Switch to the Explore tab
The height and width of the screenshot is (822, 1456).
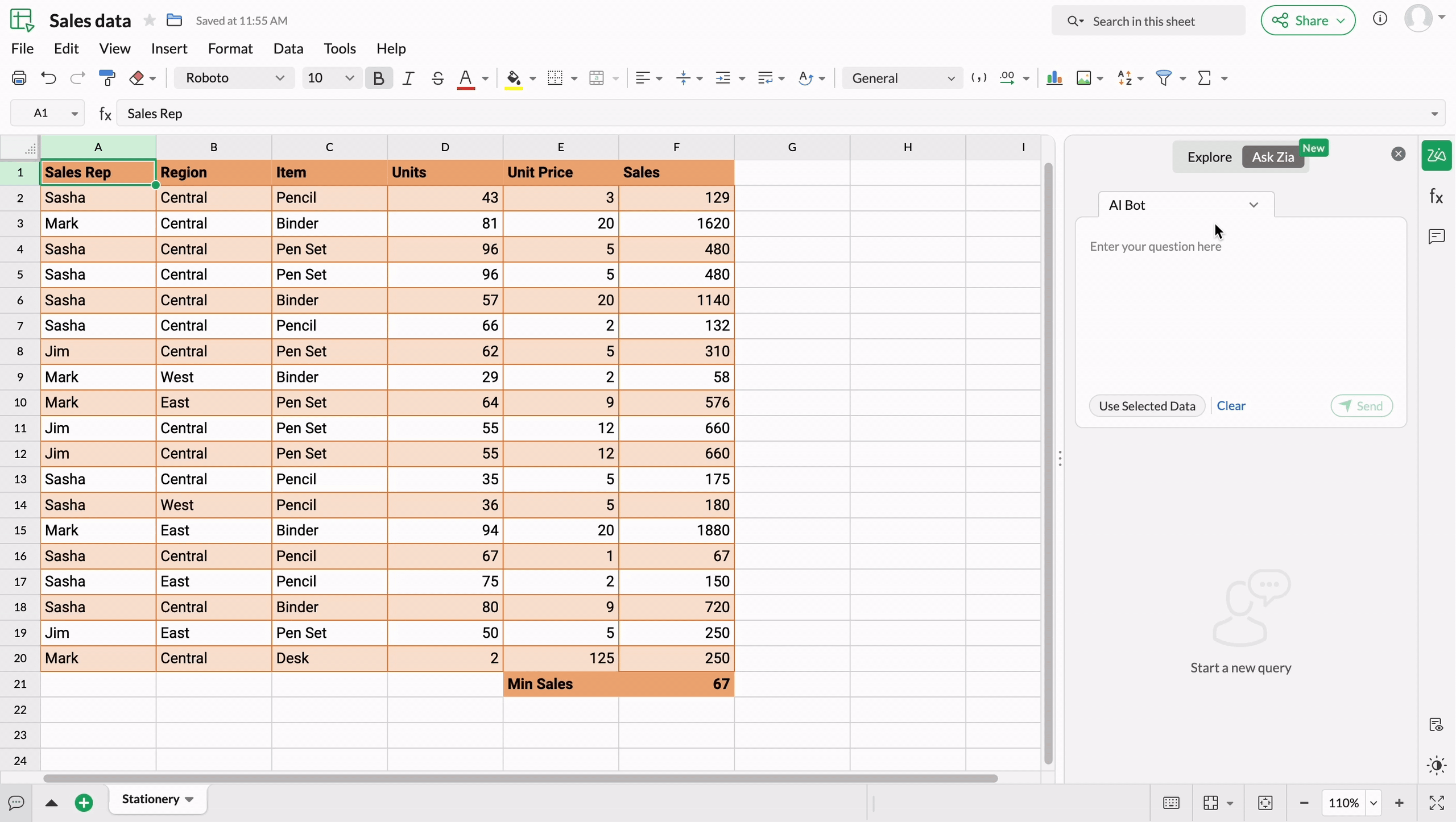pyautogui.click(x=1209, y=157)
